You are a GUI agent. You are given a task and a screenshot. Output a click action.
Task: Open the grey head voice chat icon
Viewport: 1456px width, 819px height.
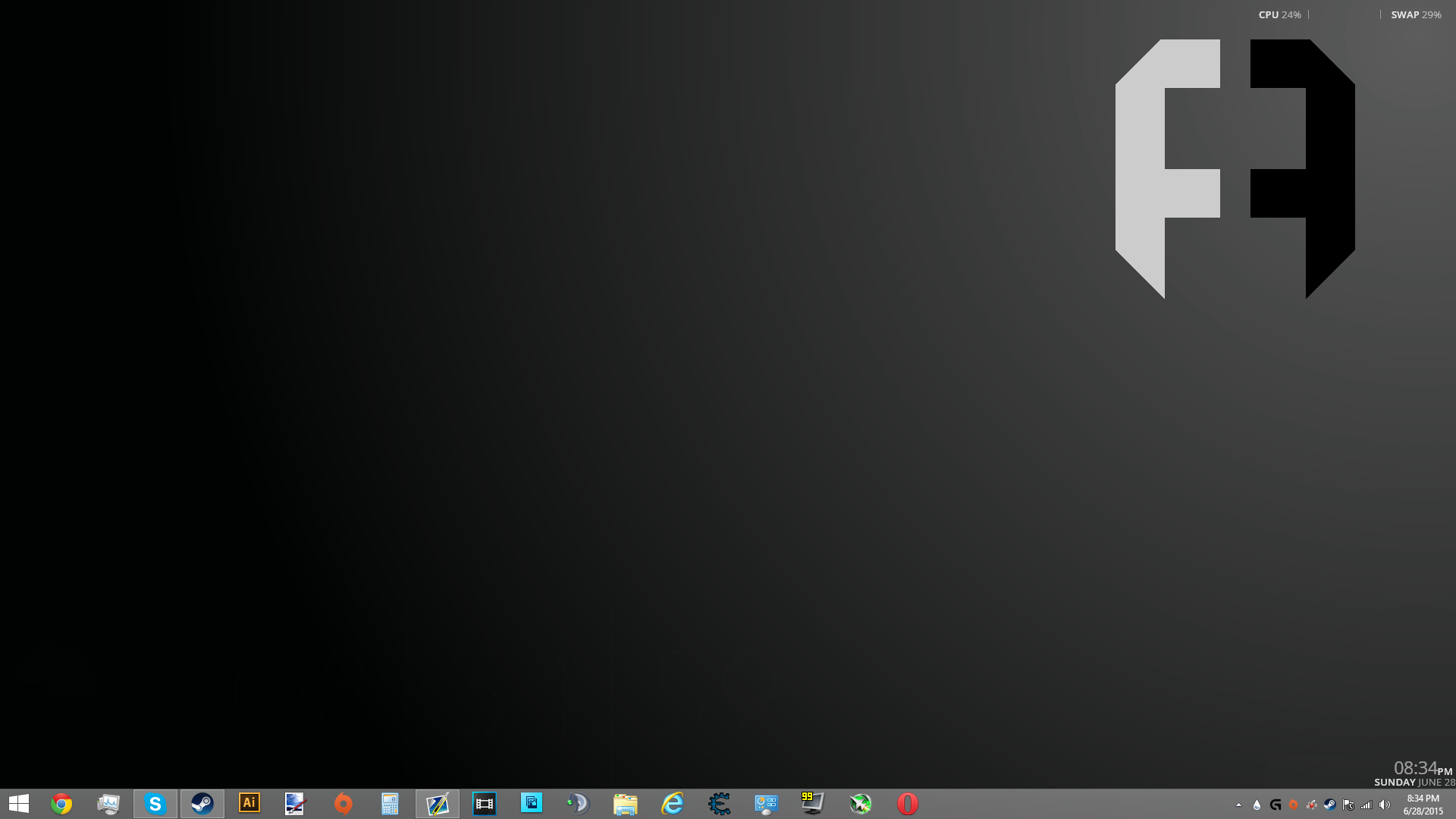578,804
